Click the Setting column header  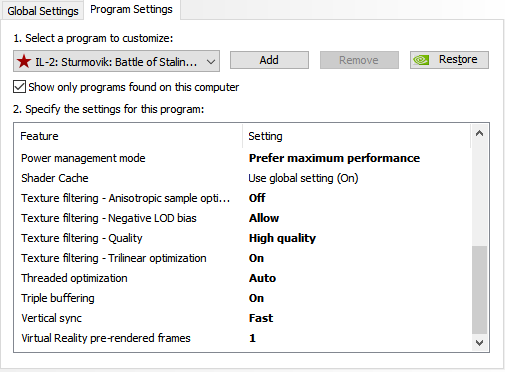[x=356, y=136]
